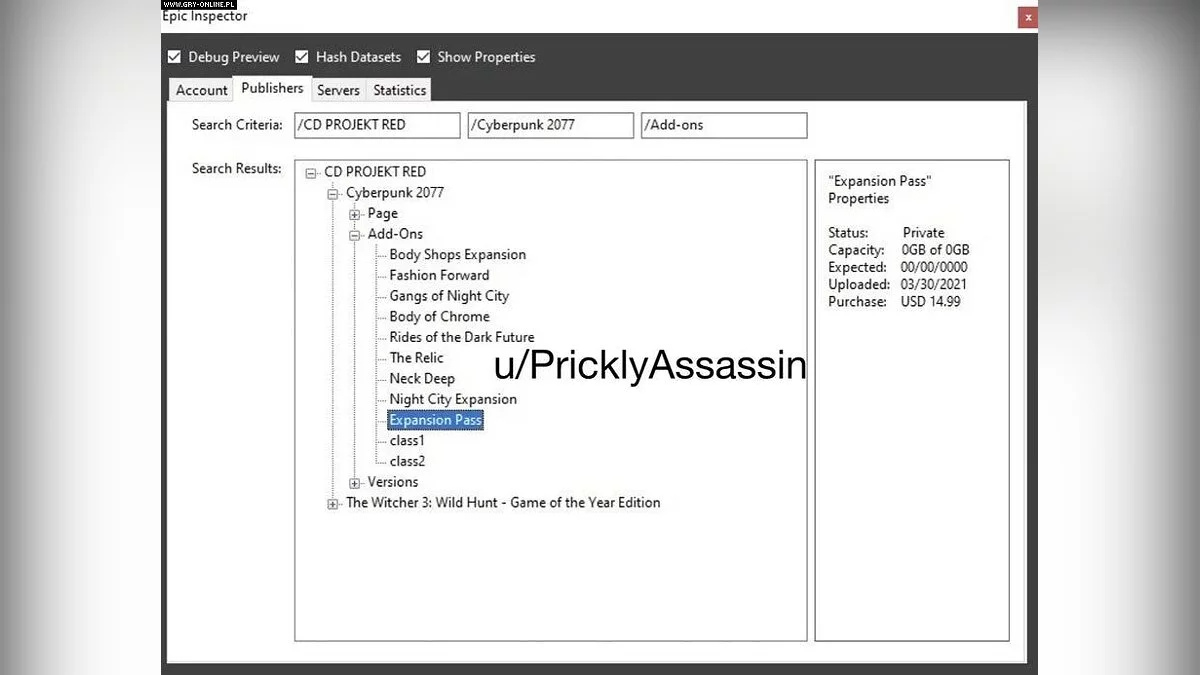This screenshot has height=675, width=1200.
Task: Select the Cyberpunk 2077 tree item
Action: (x=395, y=192)
